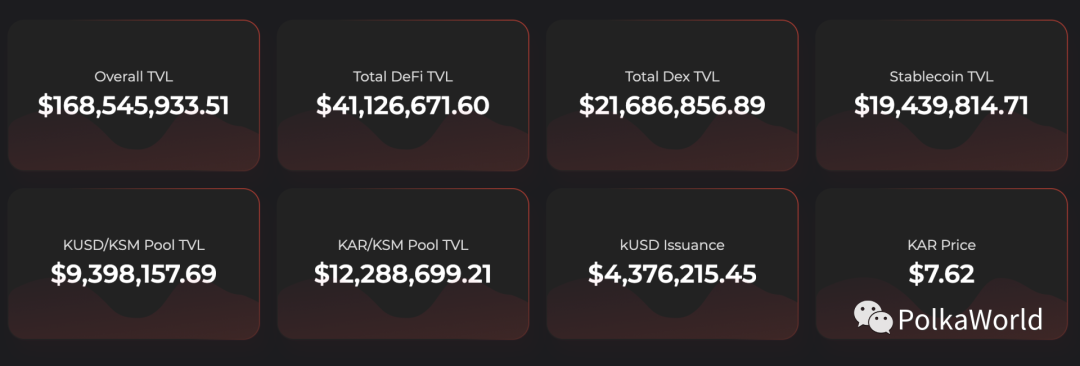Click the $19,439,814.71 figure

[x=942, y=105]
